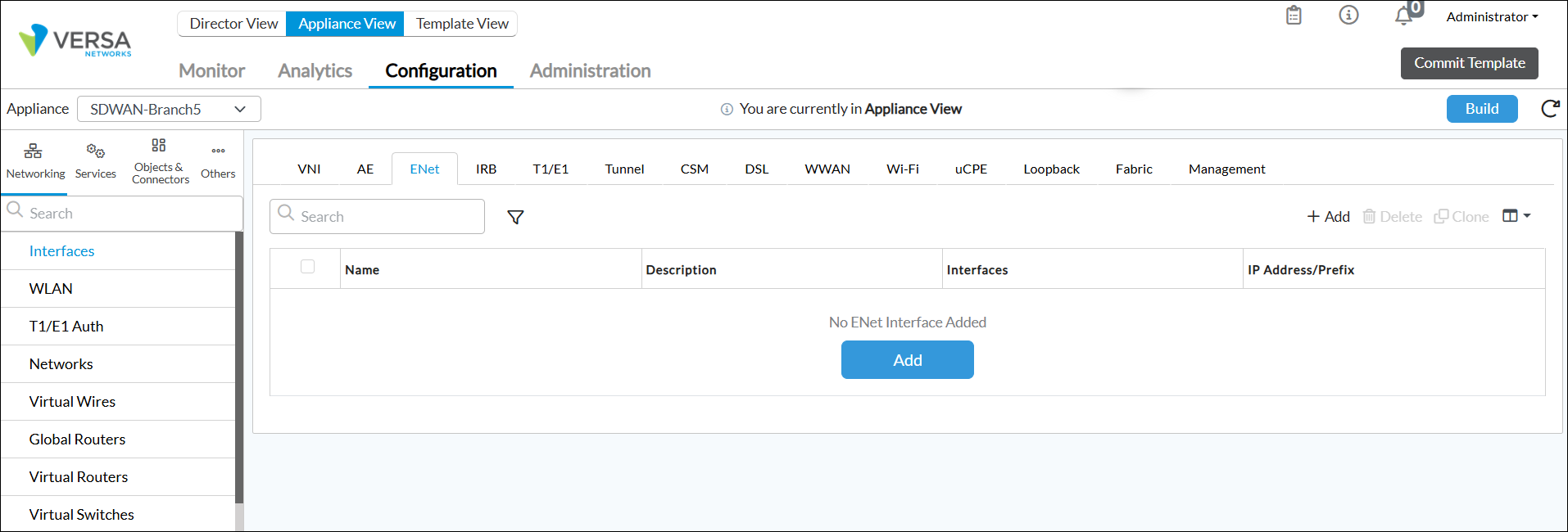Viewport: 1568px width, 532px height.
Task: Click the refresh icon beside Build
Action: pos(1550,109)
